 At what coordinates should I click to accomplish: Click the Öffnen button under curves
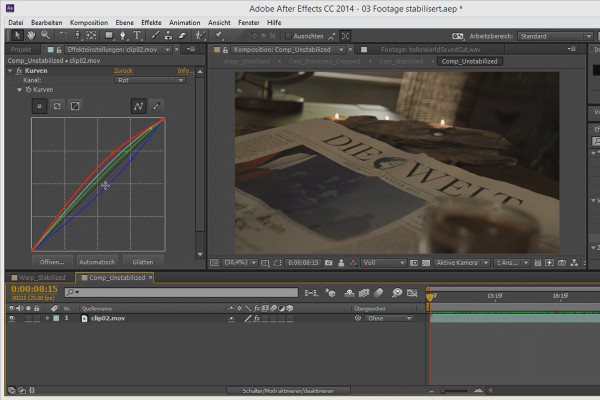point(52,262)
